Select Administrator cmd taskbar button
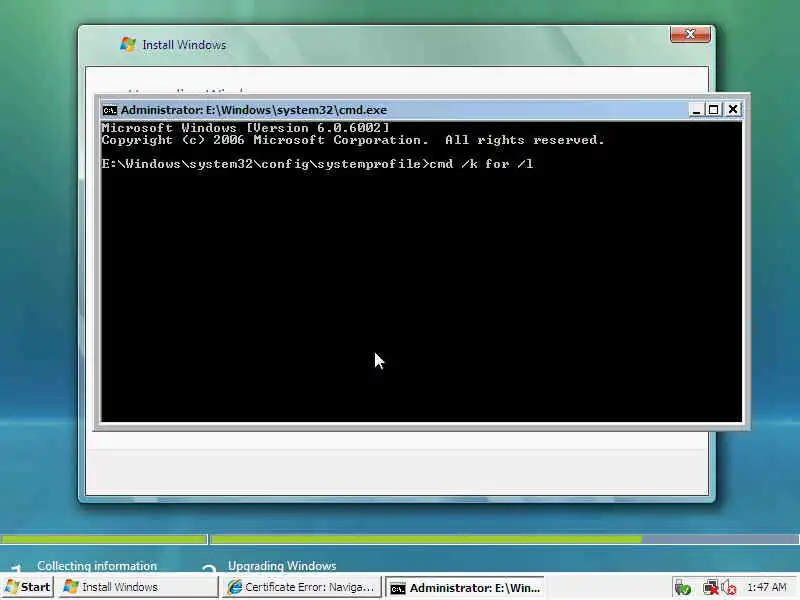Image resolution: width=800 pixels, height=600 pixels. (x=465, y=588)
